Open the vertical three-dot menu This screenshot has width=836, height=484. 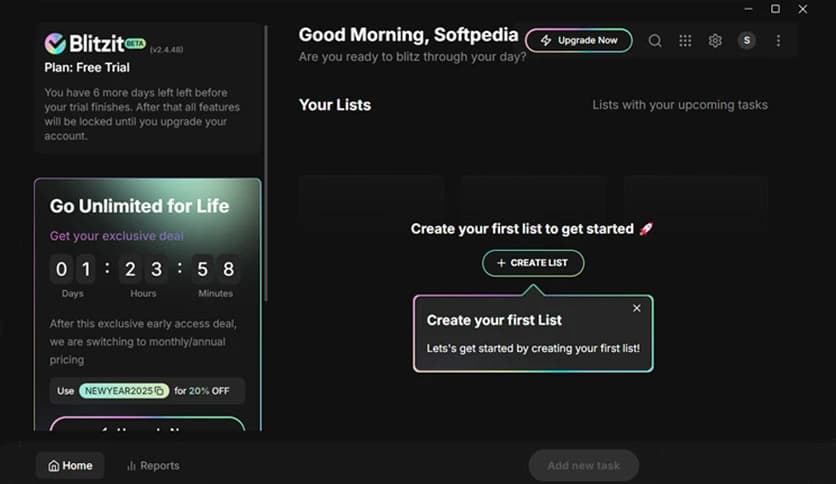(778, 41)
